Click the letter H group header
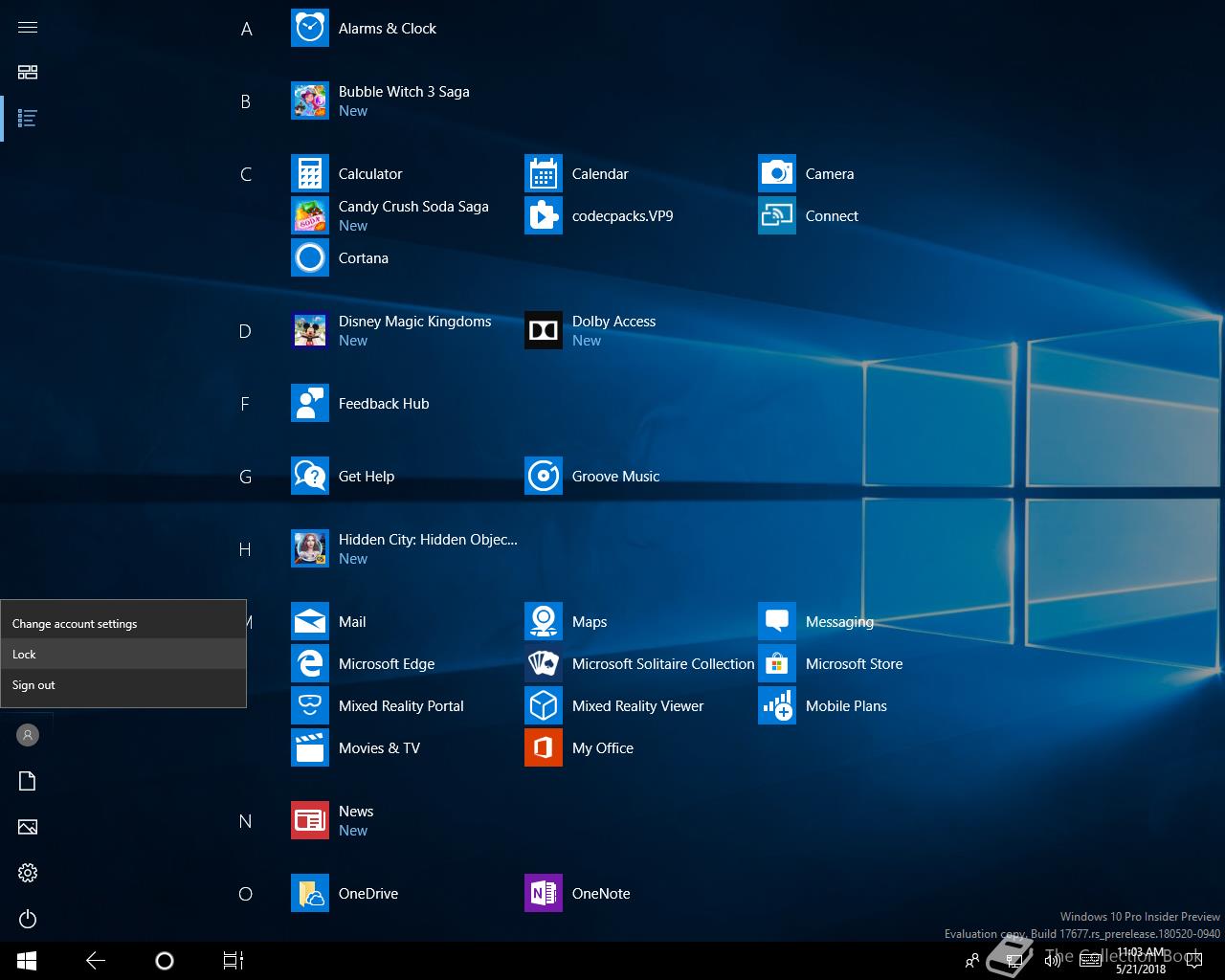 (245, 549)
